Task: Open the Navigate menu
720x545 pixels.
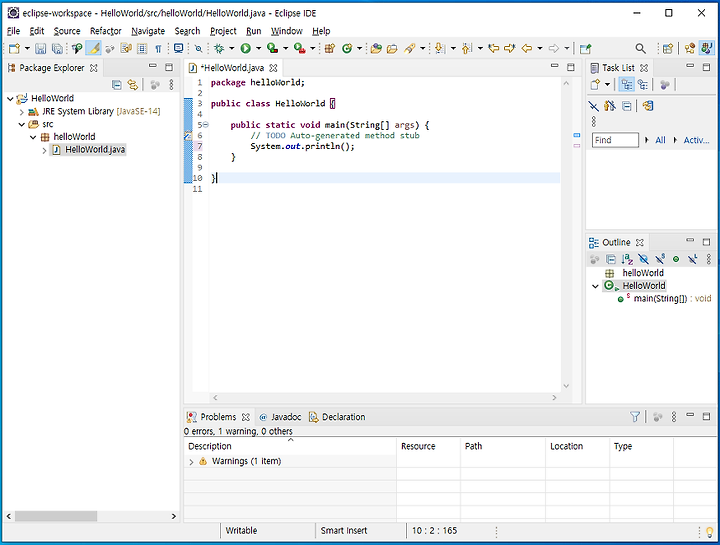Action: click(148, 31)
